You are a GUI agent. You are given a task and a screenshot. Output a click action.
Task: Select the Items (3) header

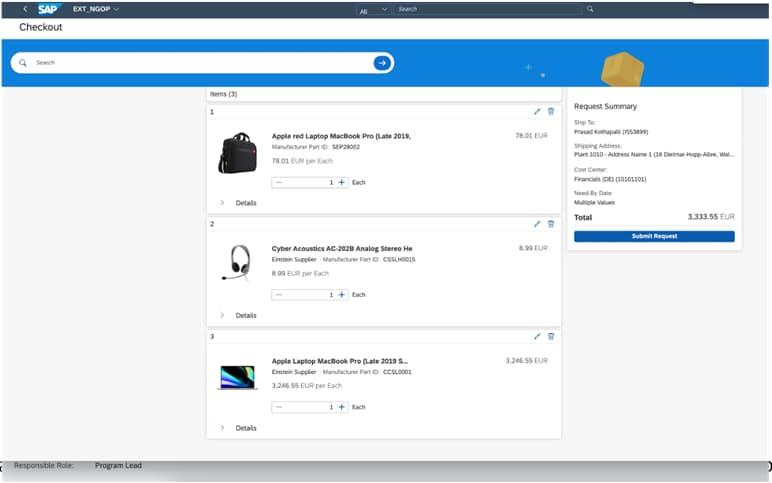(x=224, y=94)
